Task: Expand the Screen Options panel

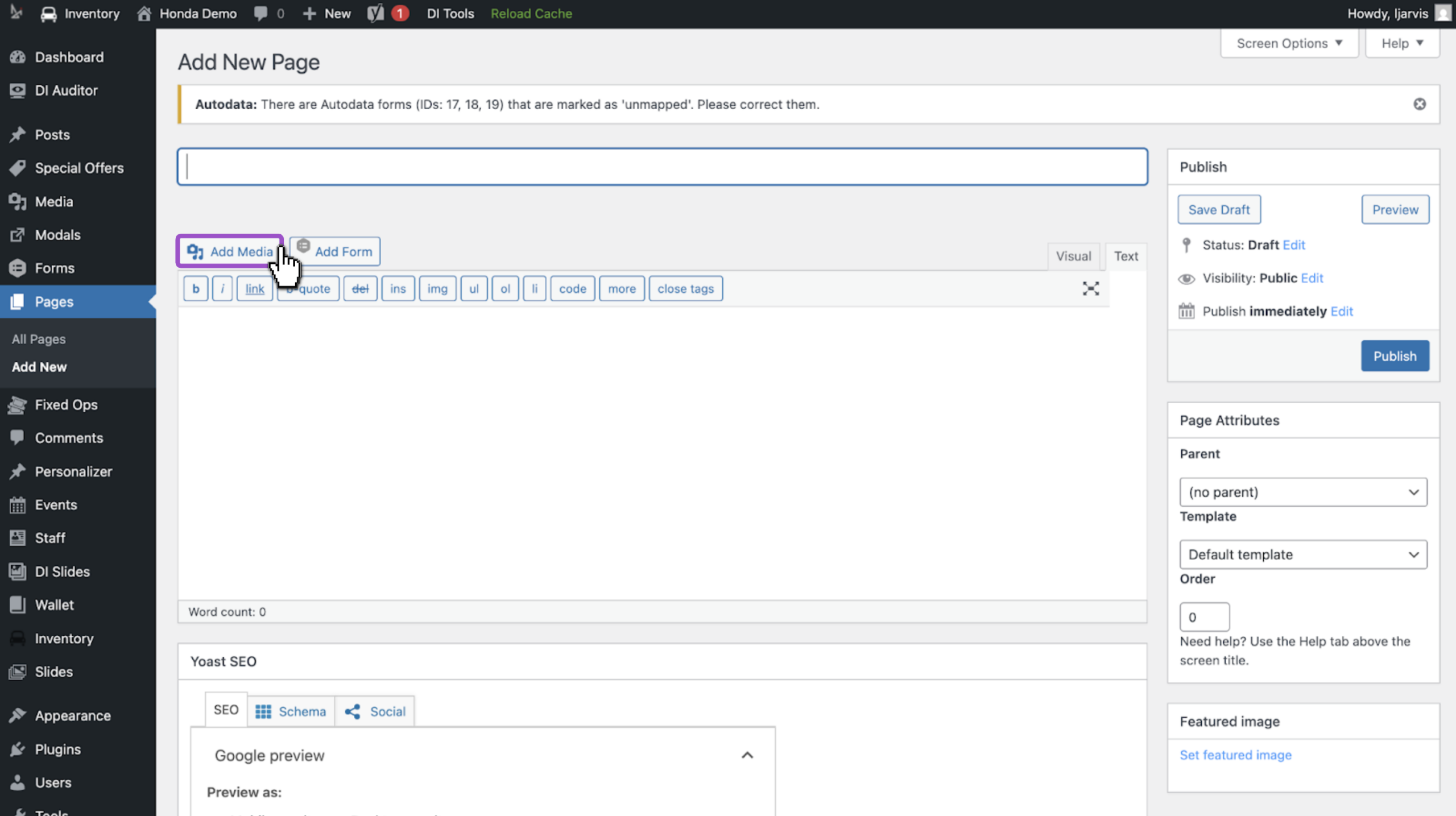Action: (1289, 43)
